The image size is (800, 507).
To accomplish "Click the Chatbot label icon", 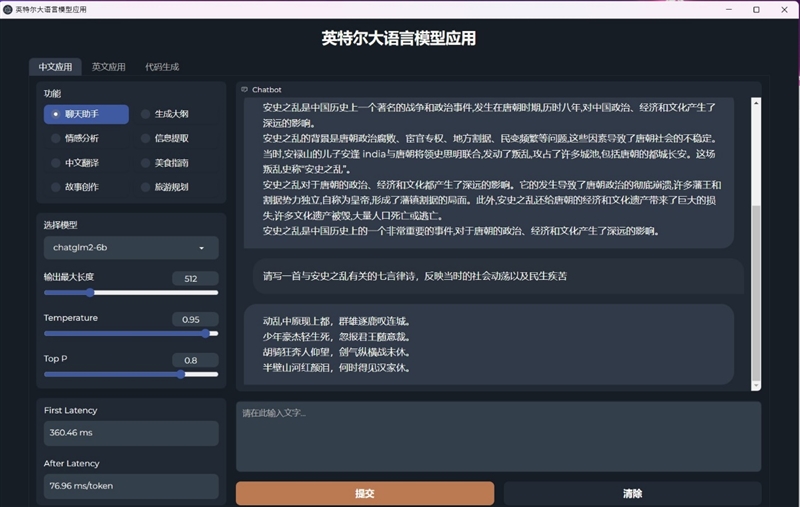I will click(244, 89).
